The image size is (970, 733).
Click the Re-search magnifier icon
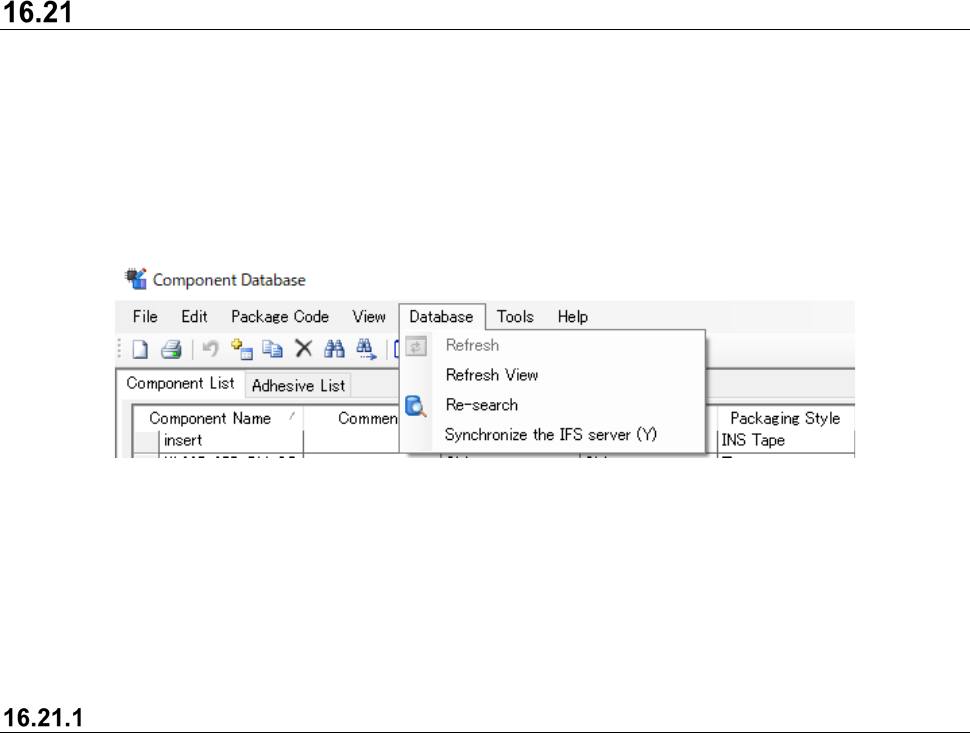pos(416,406)
